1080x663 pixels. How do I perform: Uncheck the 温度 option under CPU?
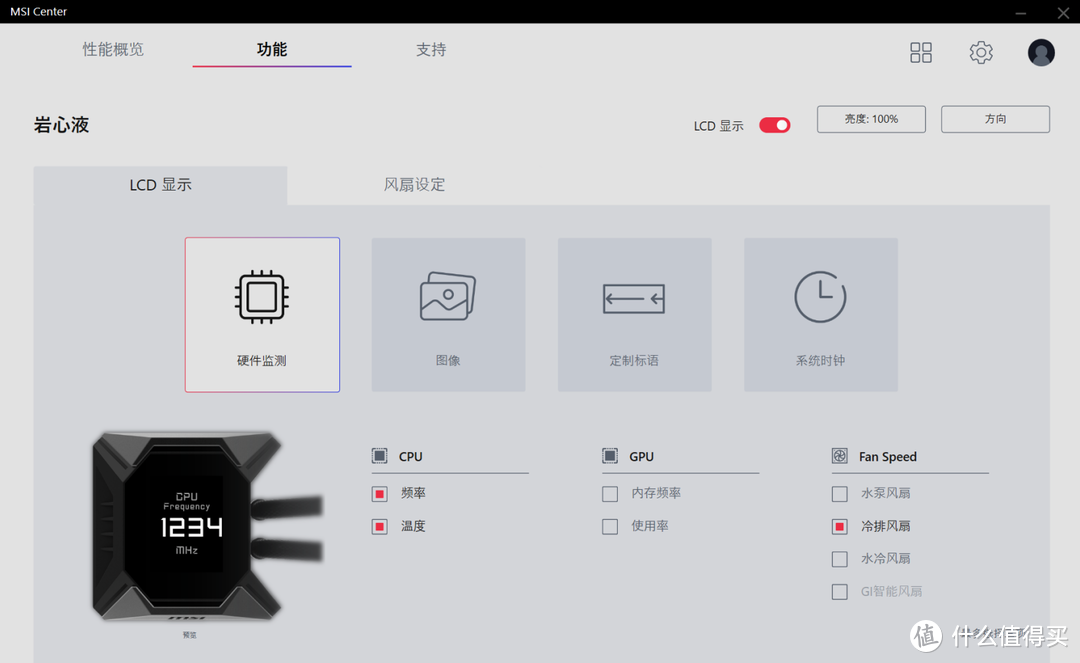point(379,526)
